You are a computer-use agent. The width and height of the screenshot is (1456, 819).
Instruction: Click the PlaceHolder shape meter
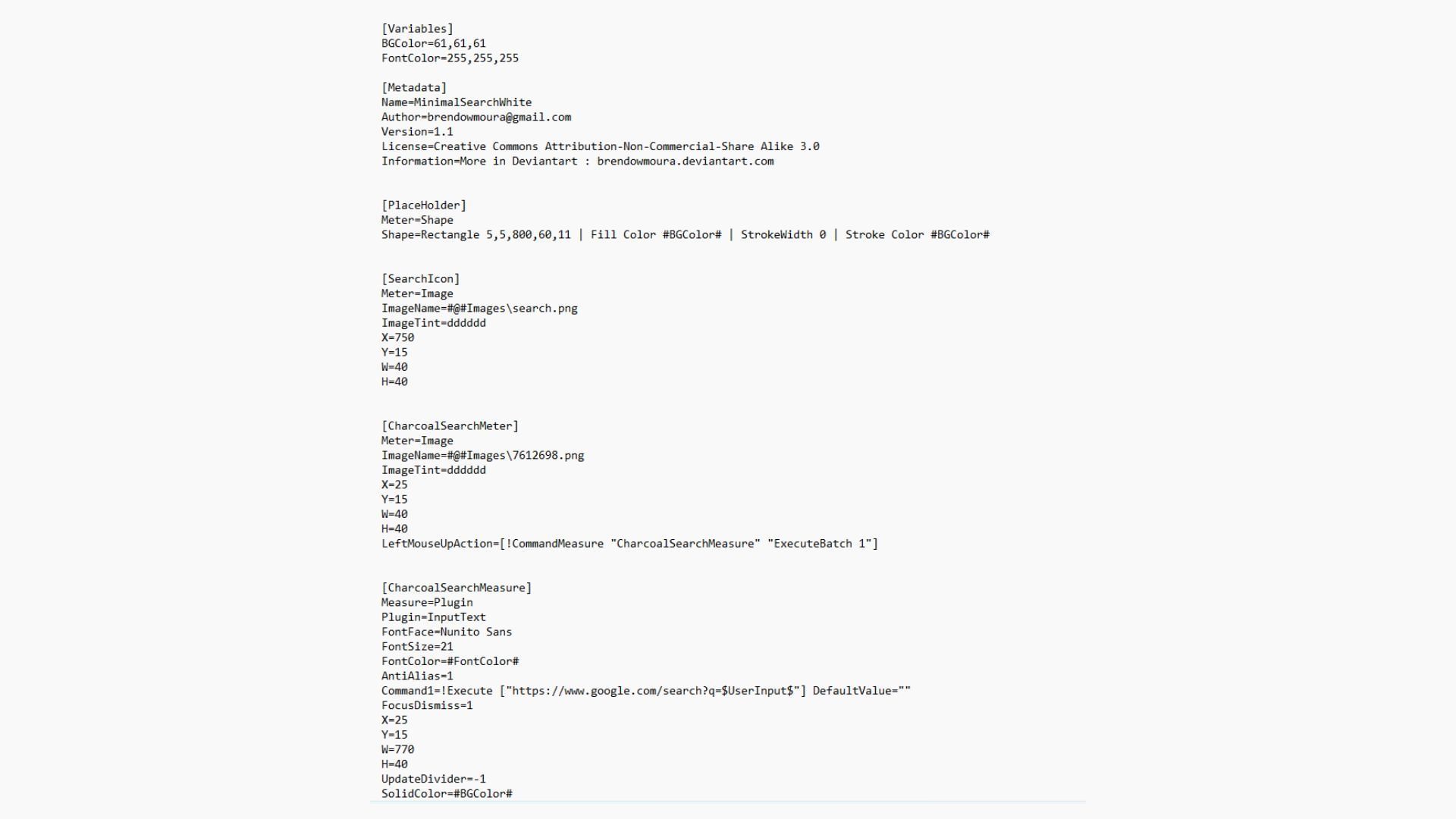tap(424, 205)
